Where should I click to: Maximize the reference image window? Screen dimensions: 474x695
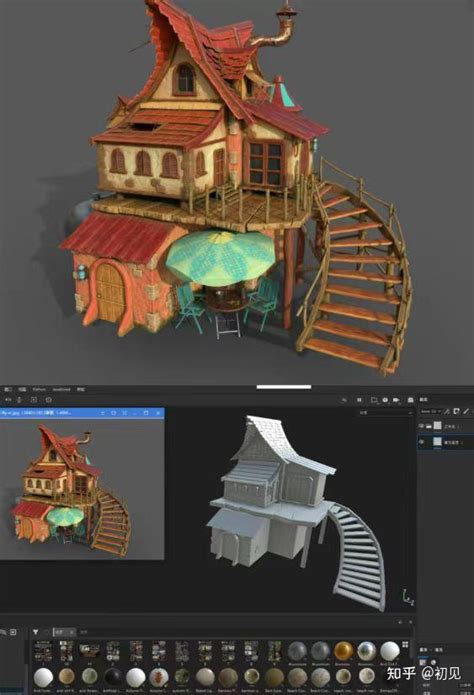point(146,413)
